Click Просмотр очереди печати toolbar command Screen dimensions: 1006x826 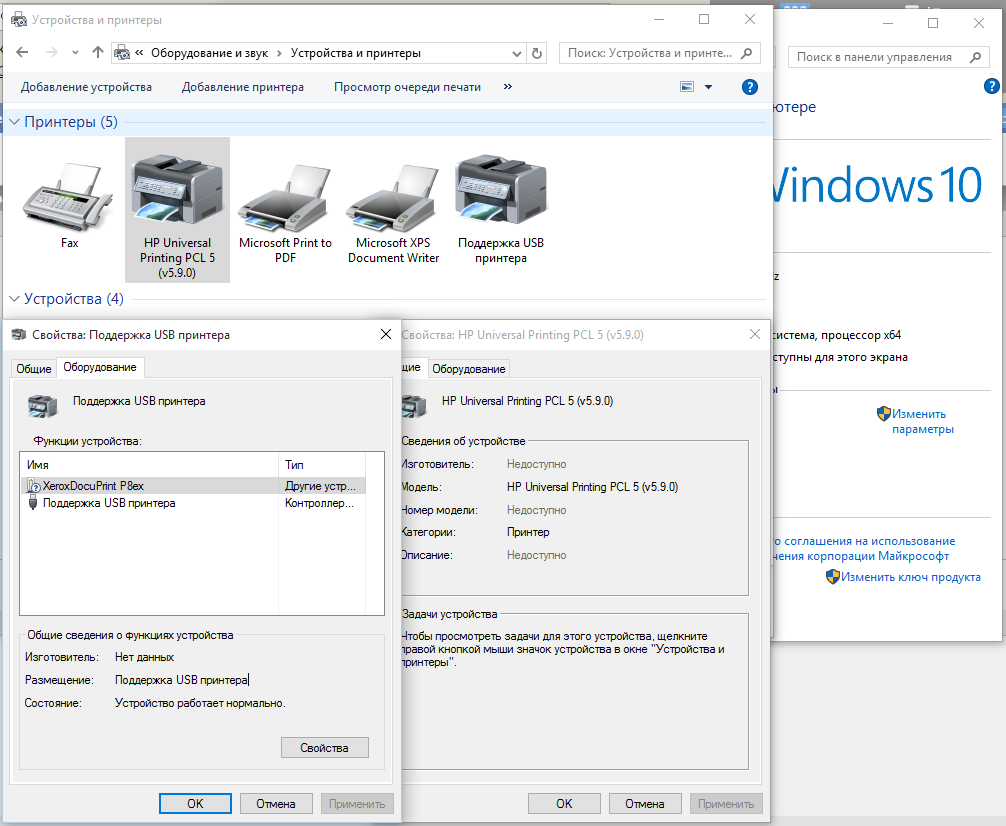407,87
